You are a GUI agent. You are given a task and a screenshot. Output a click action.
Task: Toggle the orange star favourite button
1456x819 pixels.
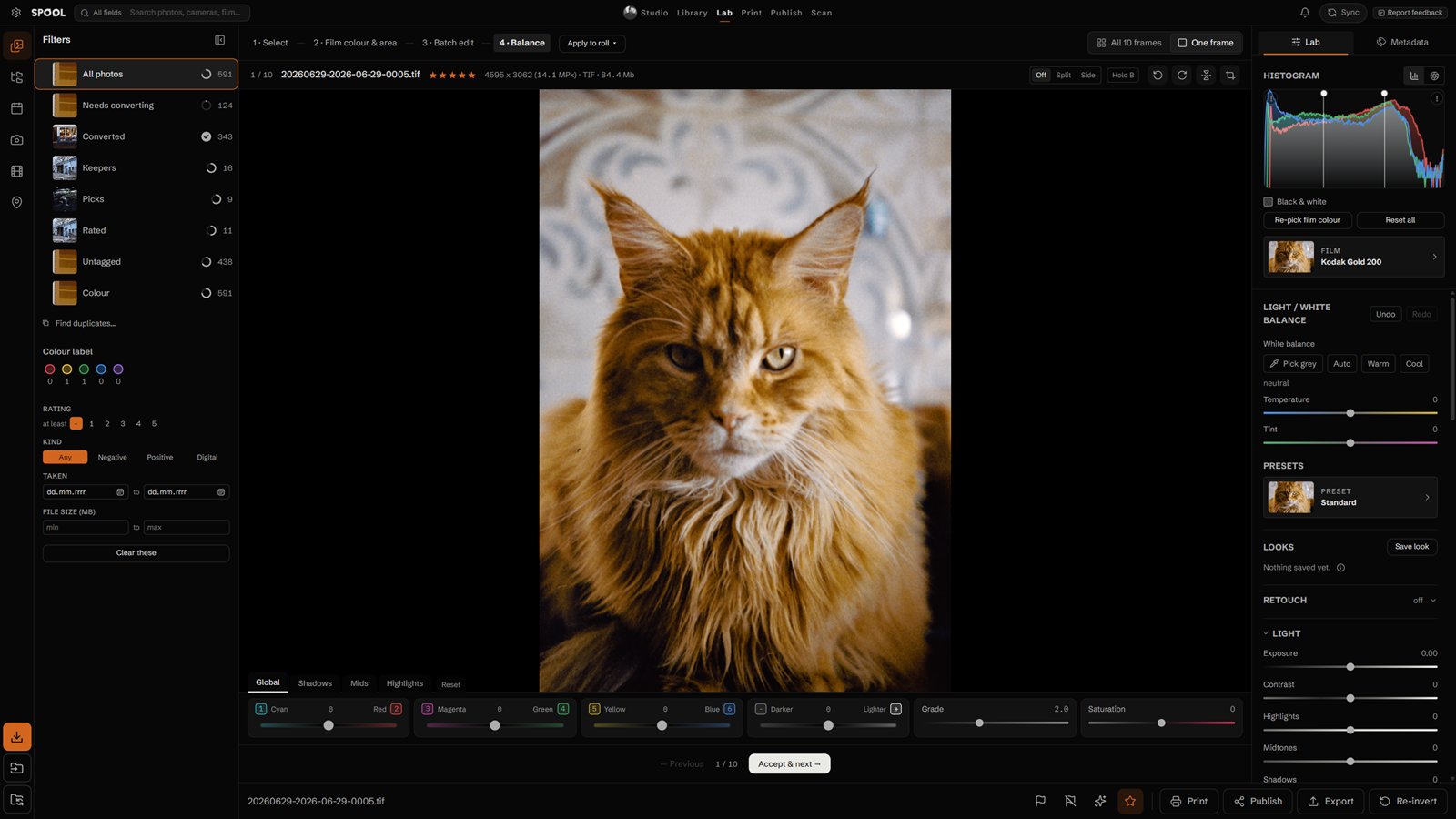1130,801
